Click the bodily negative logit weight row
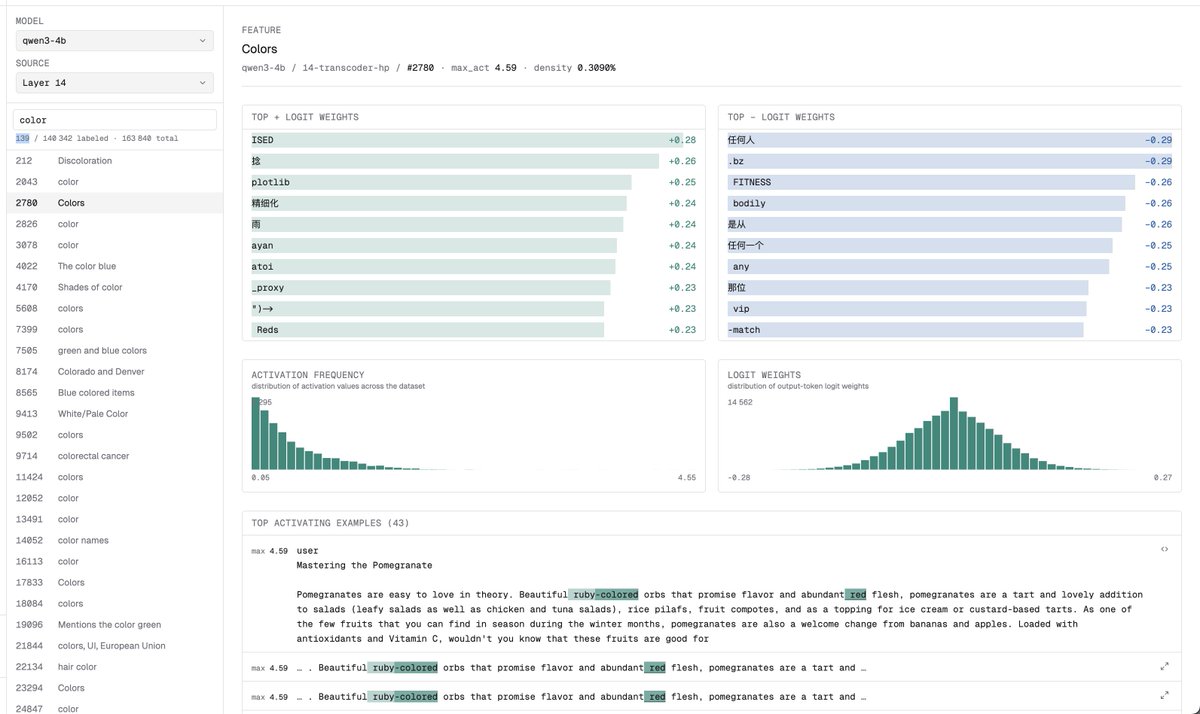 pos(950,203)
